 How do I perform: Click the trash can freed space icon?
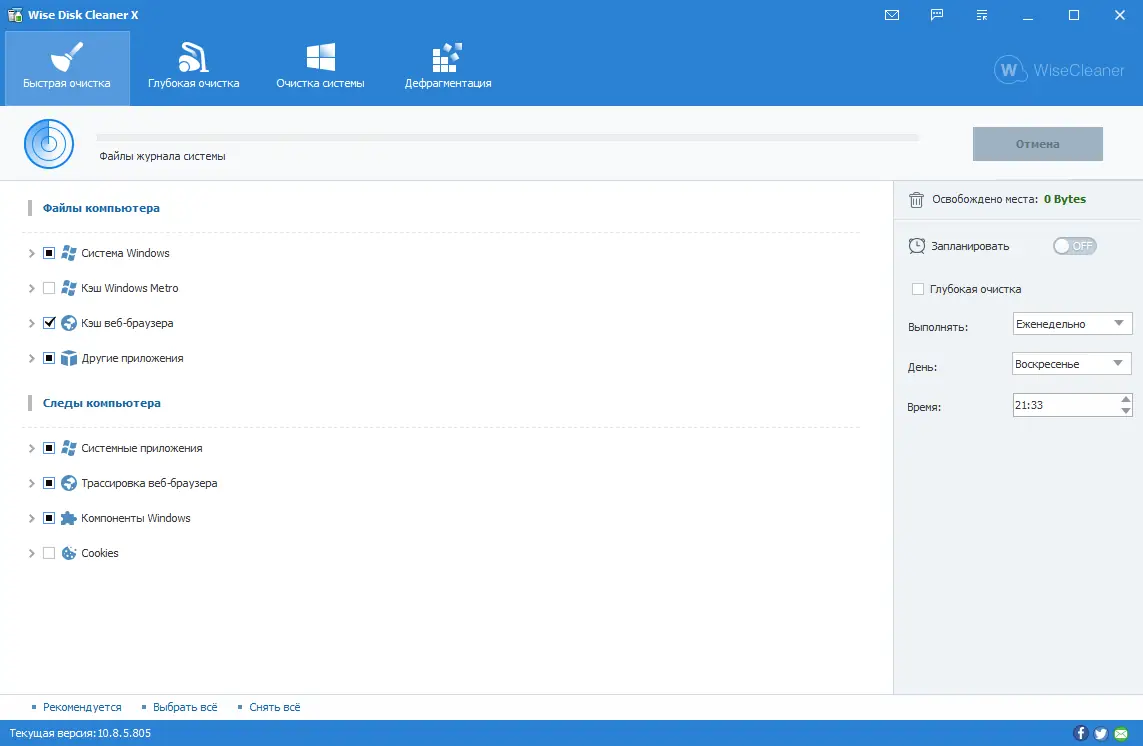916,199
